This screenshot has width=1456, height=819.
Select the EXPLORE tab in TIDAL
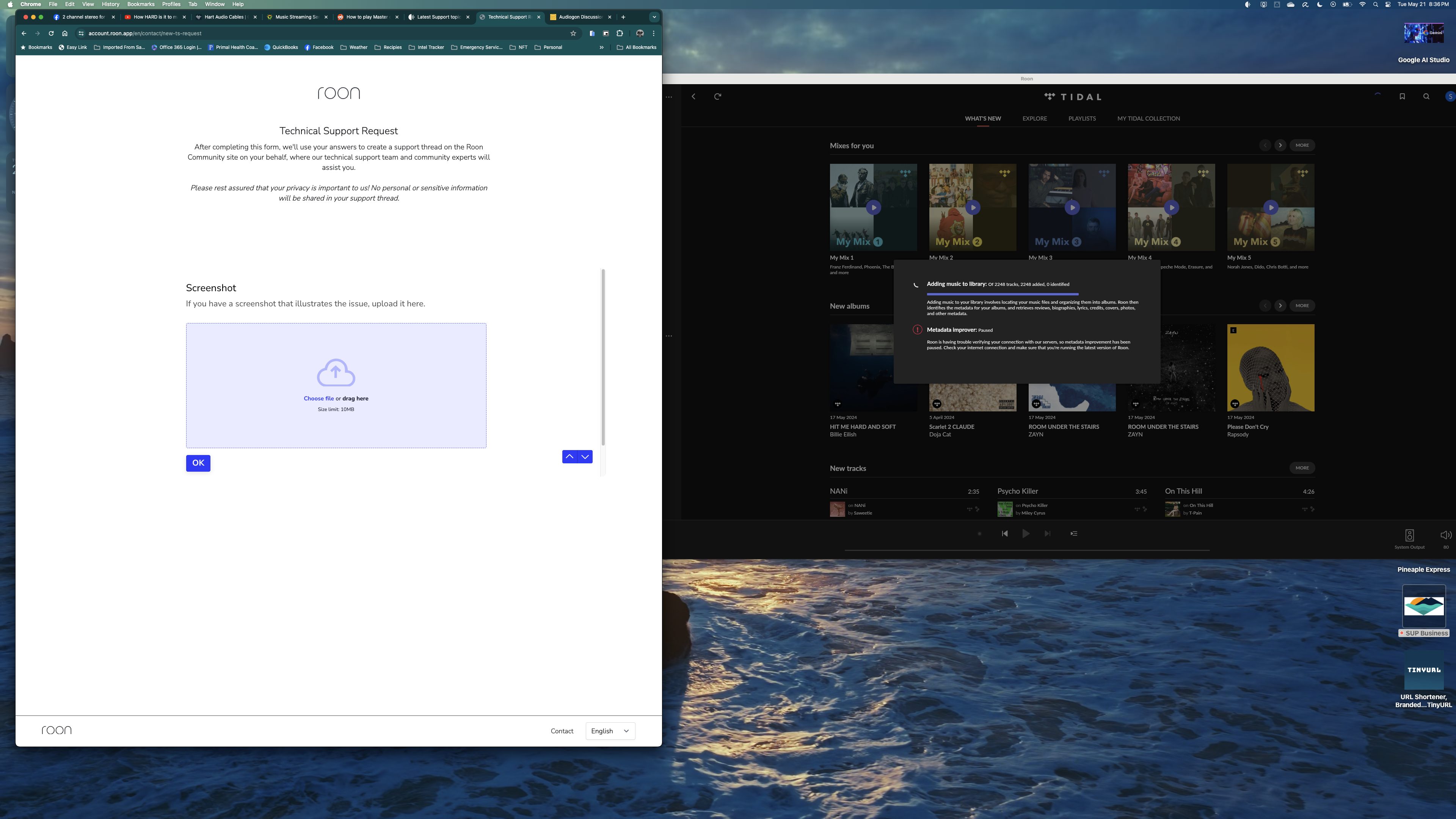click(1034, 119)
